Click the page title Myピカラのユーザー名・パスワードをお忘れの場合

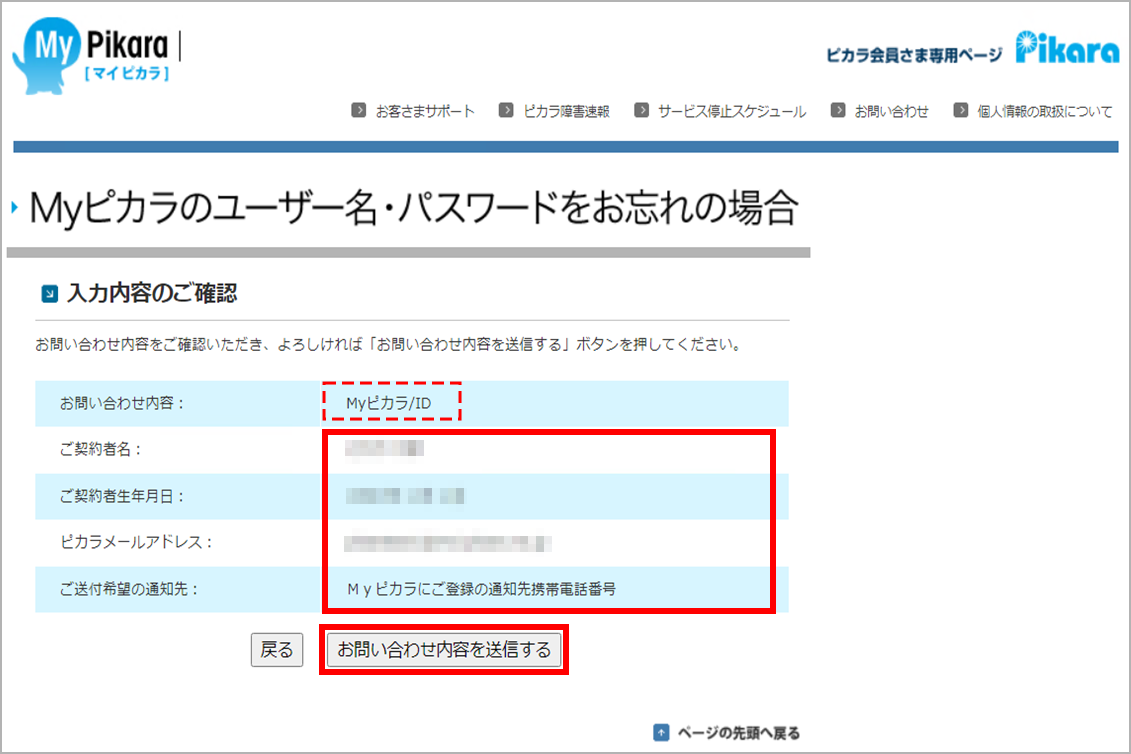coord(413,209)
